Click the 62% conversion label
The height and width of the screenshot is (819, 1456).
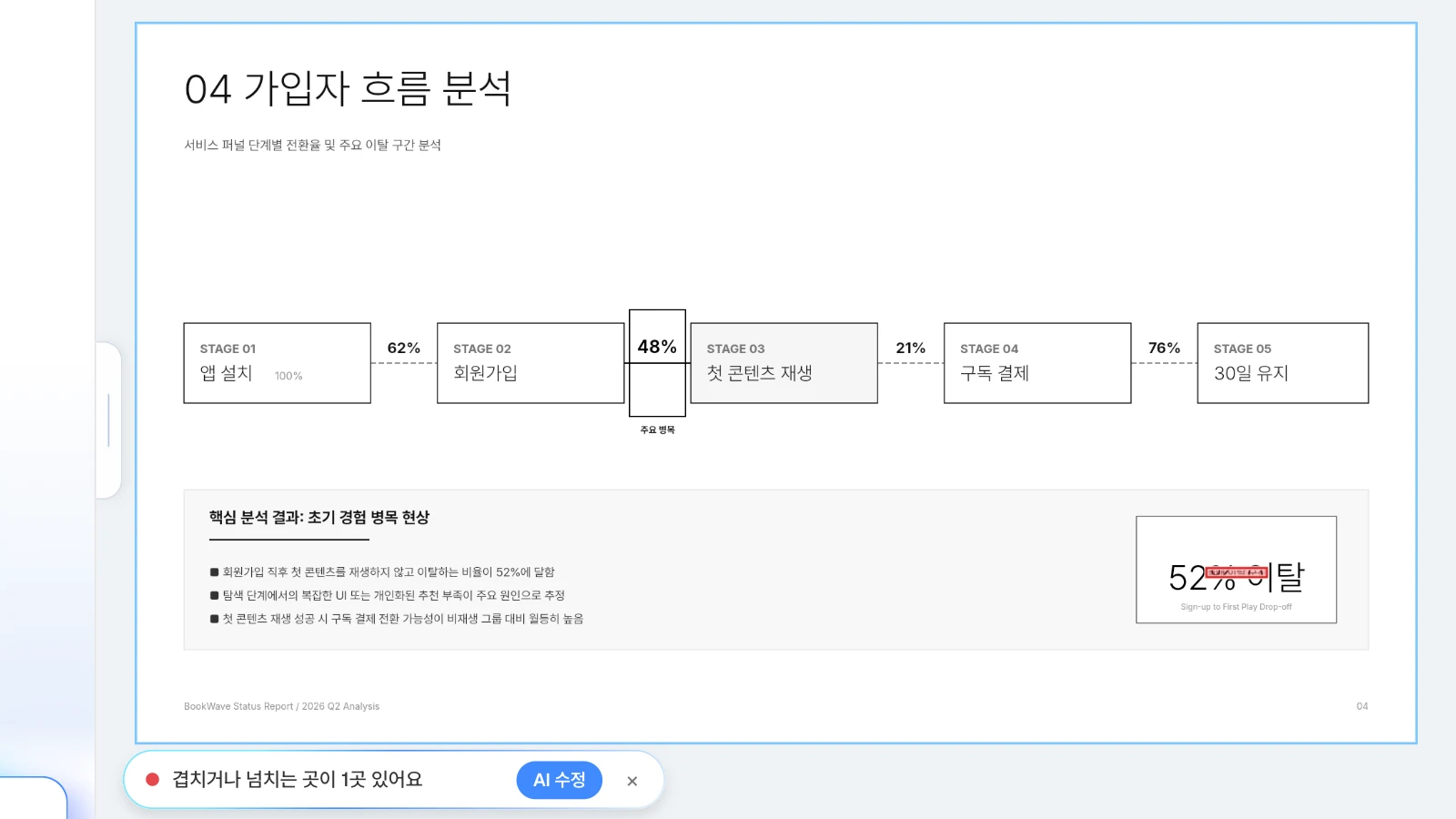coord(404,348)
